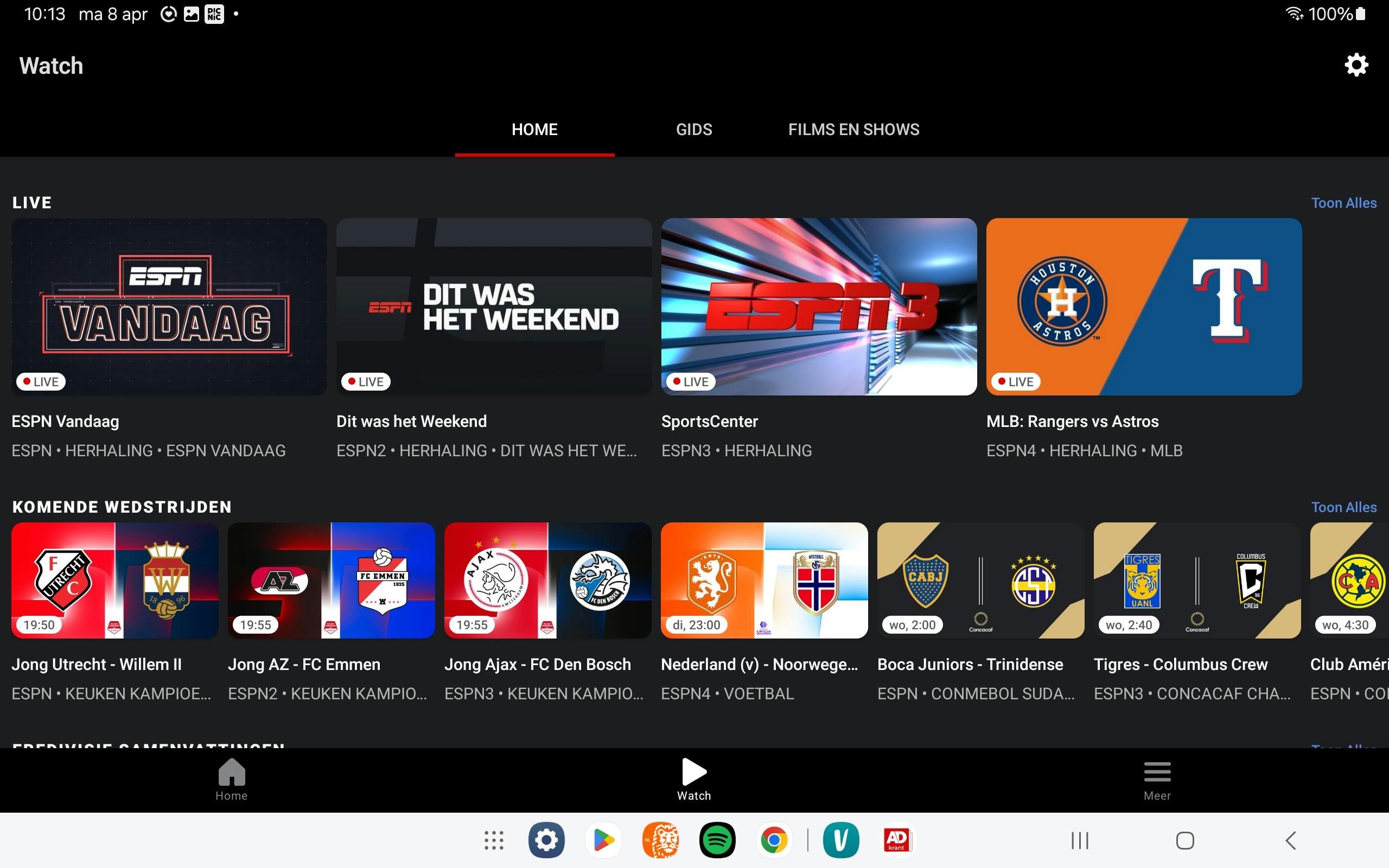Launch the AD krant app
The height and width of the screenshot is (868, 1389).
click(x=897, y=840)
